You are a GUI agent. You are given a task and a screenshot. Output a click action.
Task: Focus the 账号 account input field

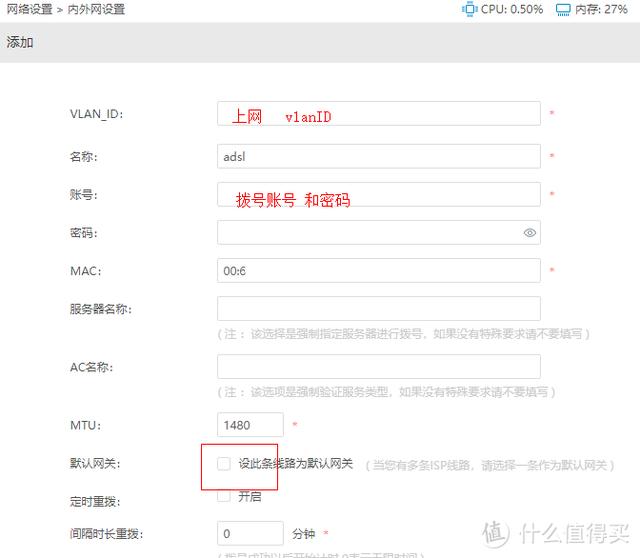(x=379, y=194)
